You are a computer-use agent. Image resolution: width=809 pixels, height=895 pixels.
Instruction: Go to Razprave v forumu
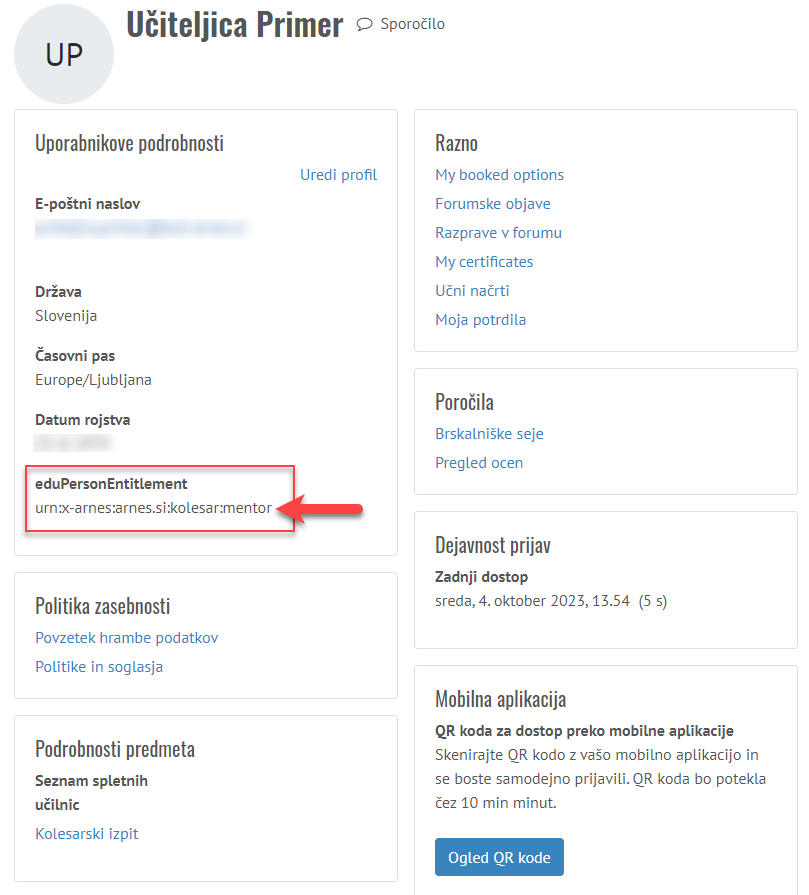tap(498, 233)
